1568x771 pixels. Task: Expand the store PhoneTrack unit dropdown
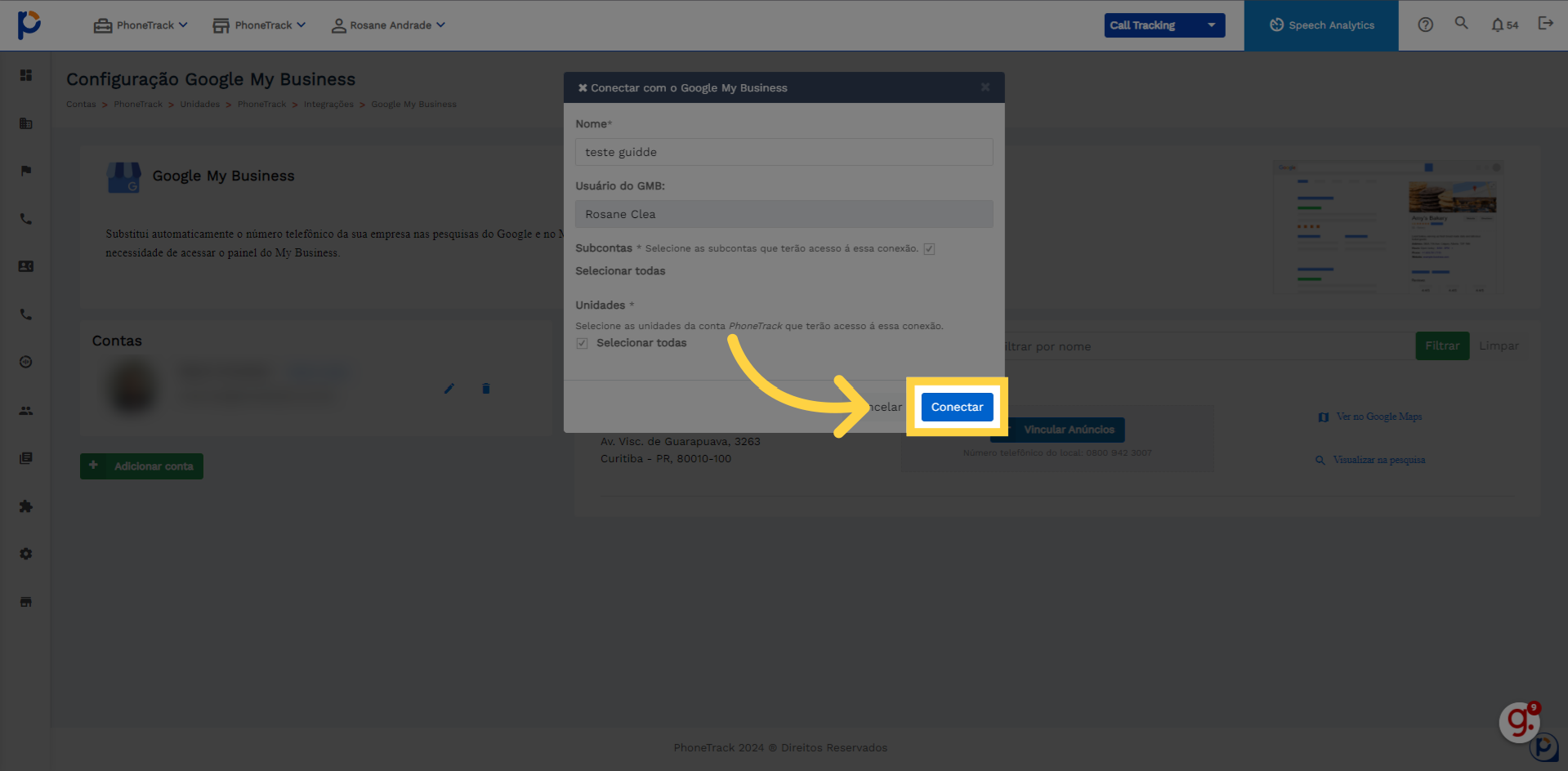tap(259, 25)
